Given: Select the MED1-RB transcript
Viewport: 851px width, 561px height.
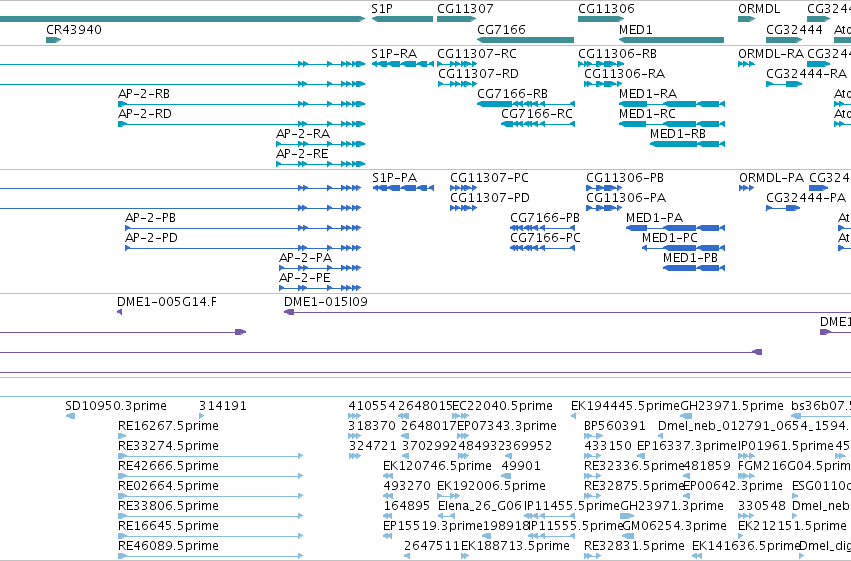Looking at the screenshot, I should tap(687, 144).
